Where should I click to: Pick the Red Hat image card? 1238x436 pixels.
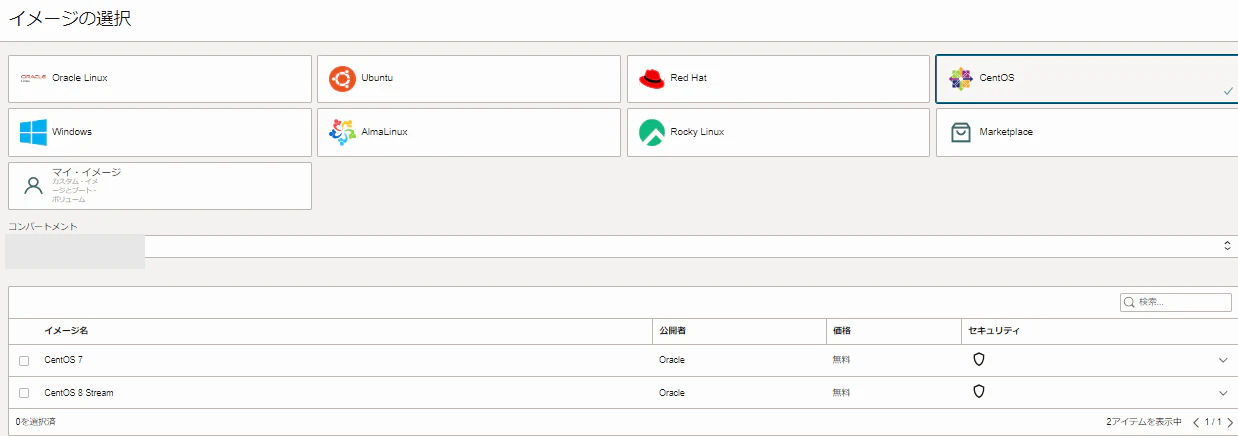(778, 78)
